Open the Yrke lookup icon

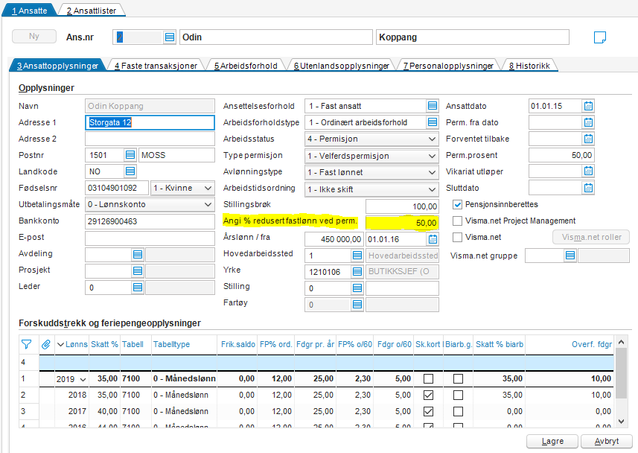click(x=357, y=272)
